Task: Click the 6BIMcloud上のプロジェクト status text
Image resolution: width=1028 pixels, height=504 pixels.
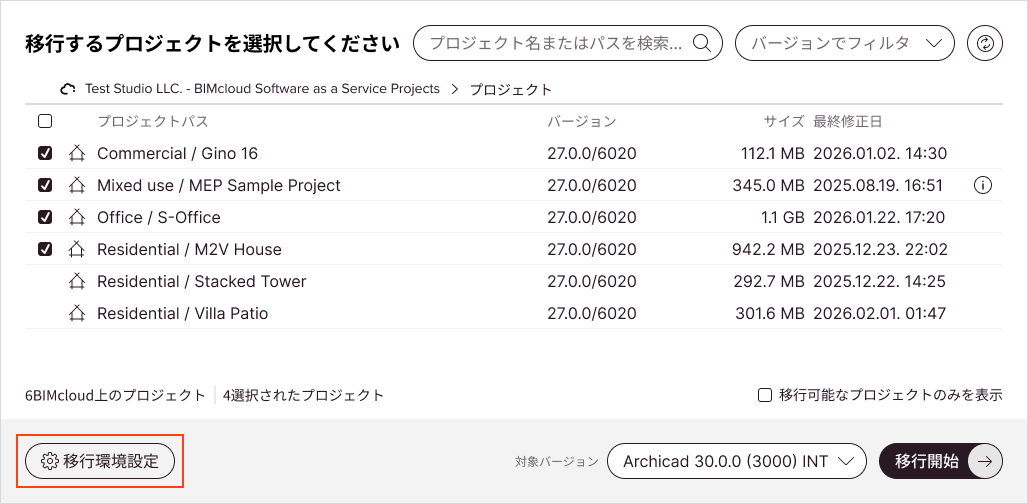Action: coord(115,395)
